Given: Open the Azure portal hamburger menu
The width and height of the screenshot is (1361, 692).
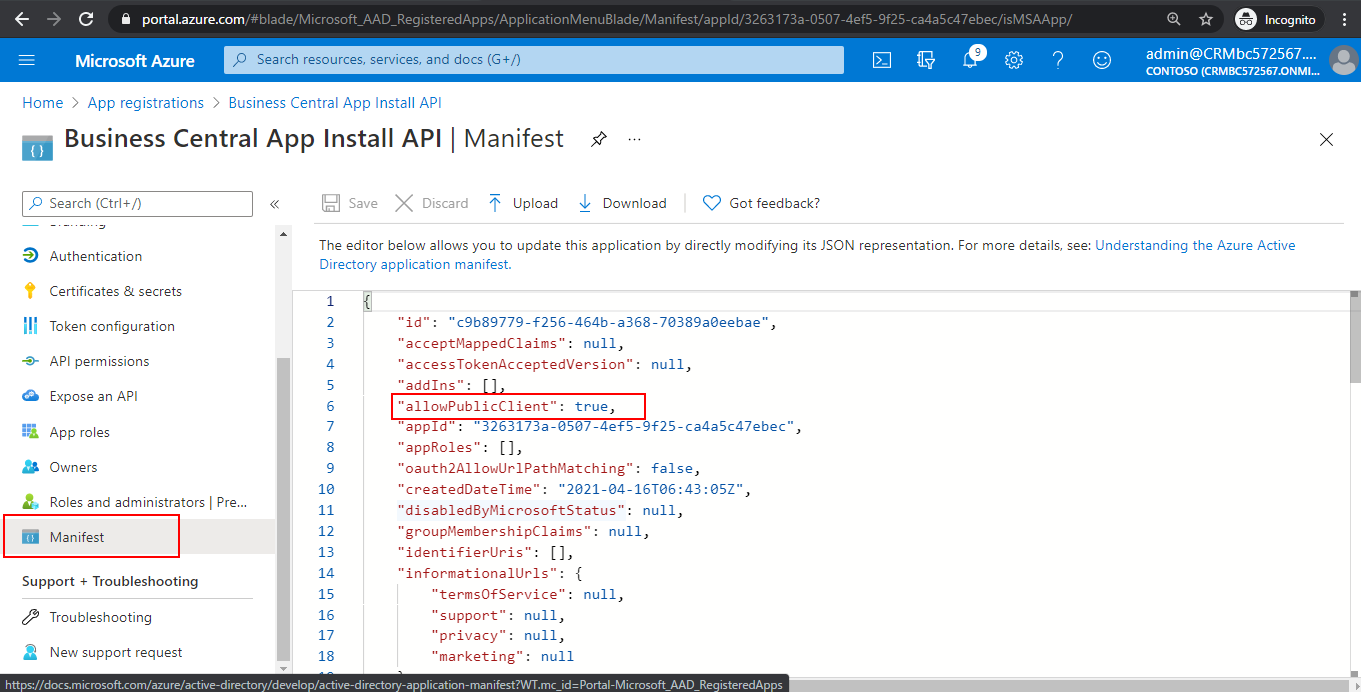Looking at the screenshot, I should pyautogui.click(x=27, y=60).
